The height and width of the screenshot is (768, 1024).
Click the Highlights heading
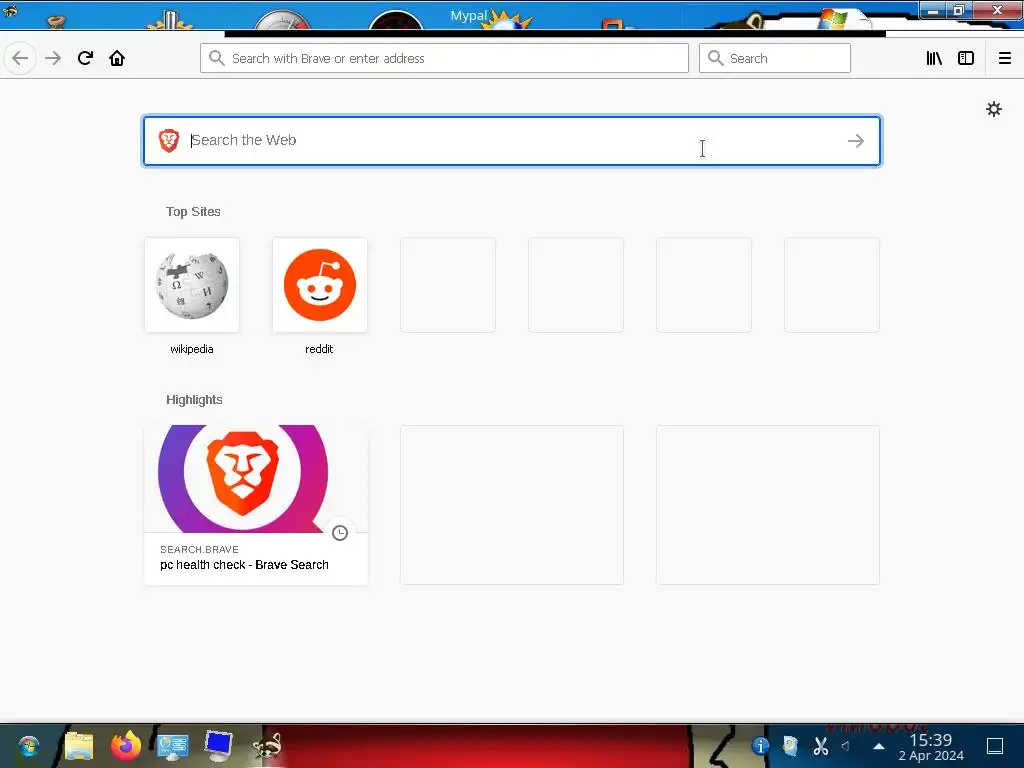pyautogui.click(x=194, y=400)
